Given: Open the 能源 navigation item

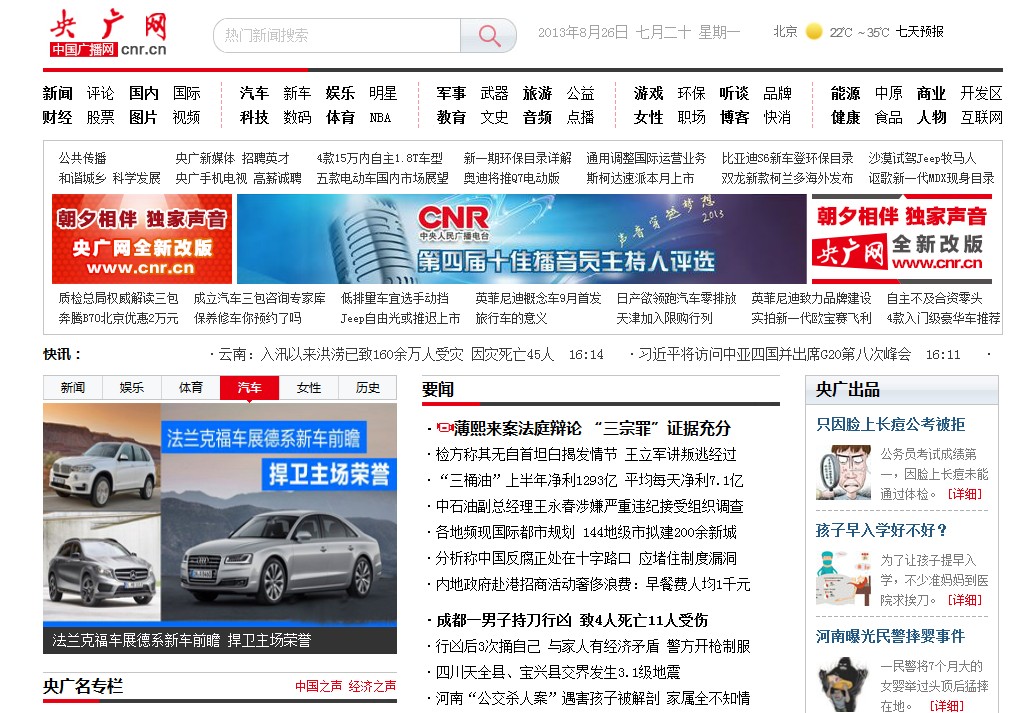Looking at the screenshot, I should (845, 93).
